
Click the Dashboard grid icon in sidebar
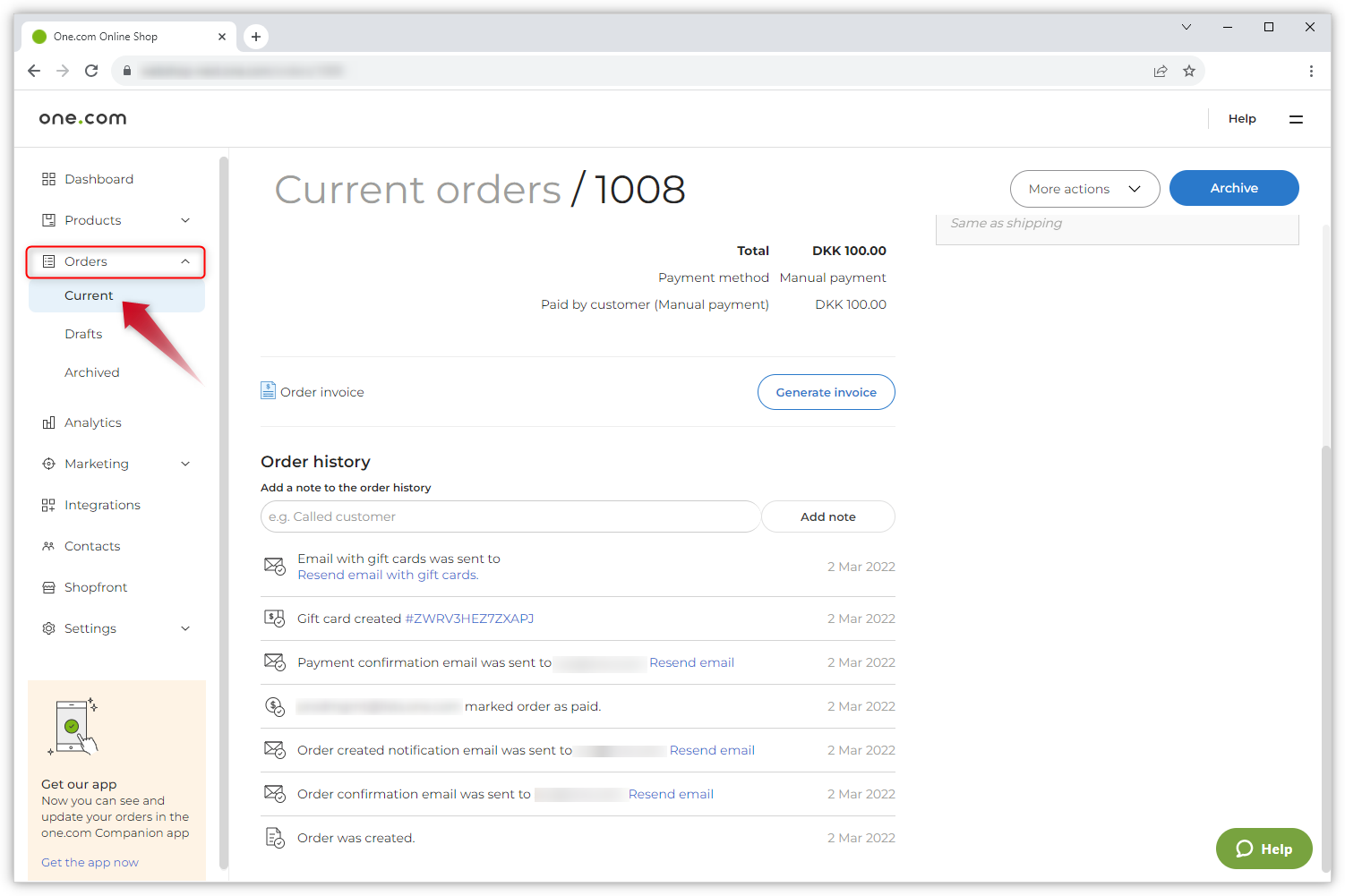48,179
